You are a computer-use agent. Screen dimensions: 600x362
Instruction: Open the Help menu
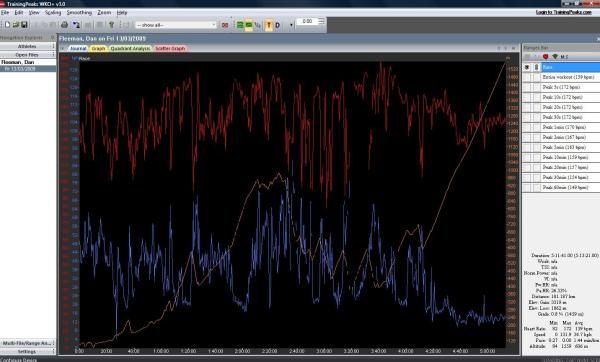coord(122,13)
